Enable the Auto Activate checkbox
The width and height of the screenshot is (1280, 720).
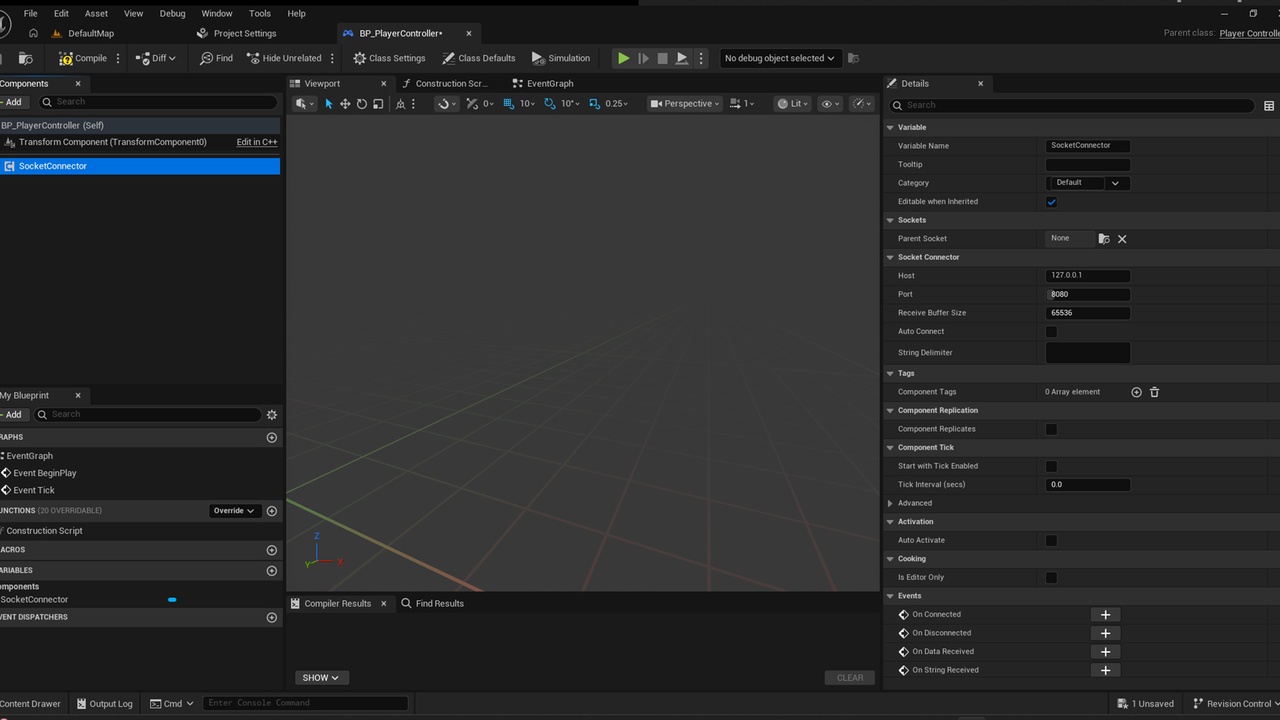pyautogui.click(x=1051, y=541)
